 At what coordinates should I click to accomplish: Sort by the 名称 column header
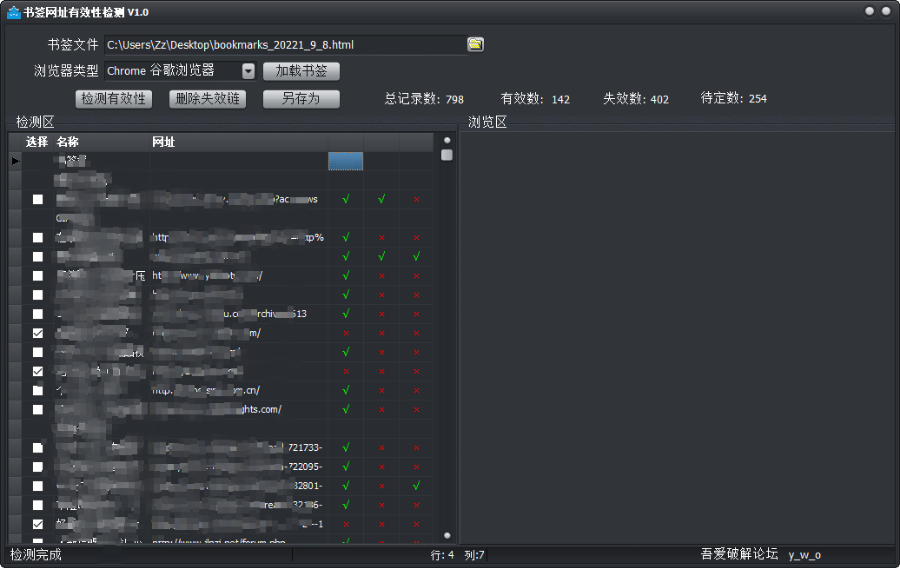(x=101, y=142)
